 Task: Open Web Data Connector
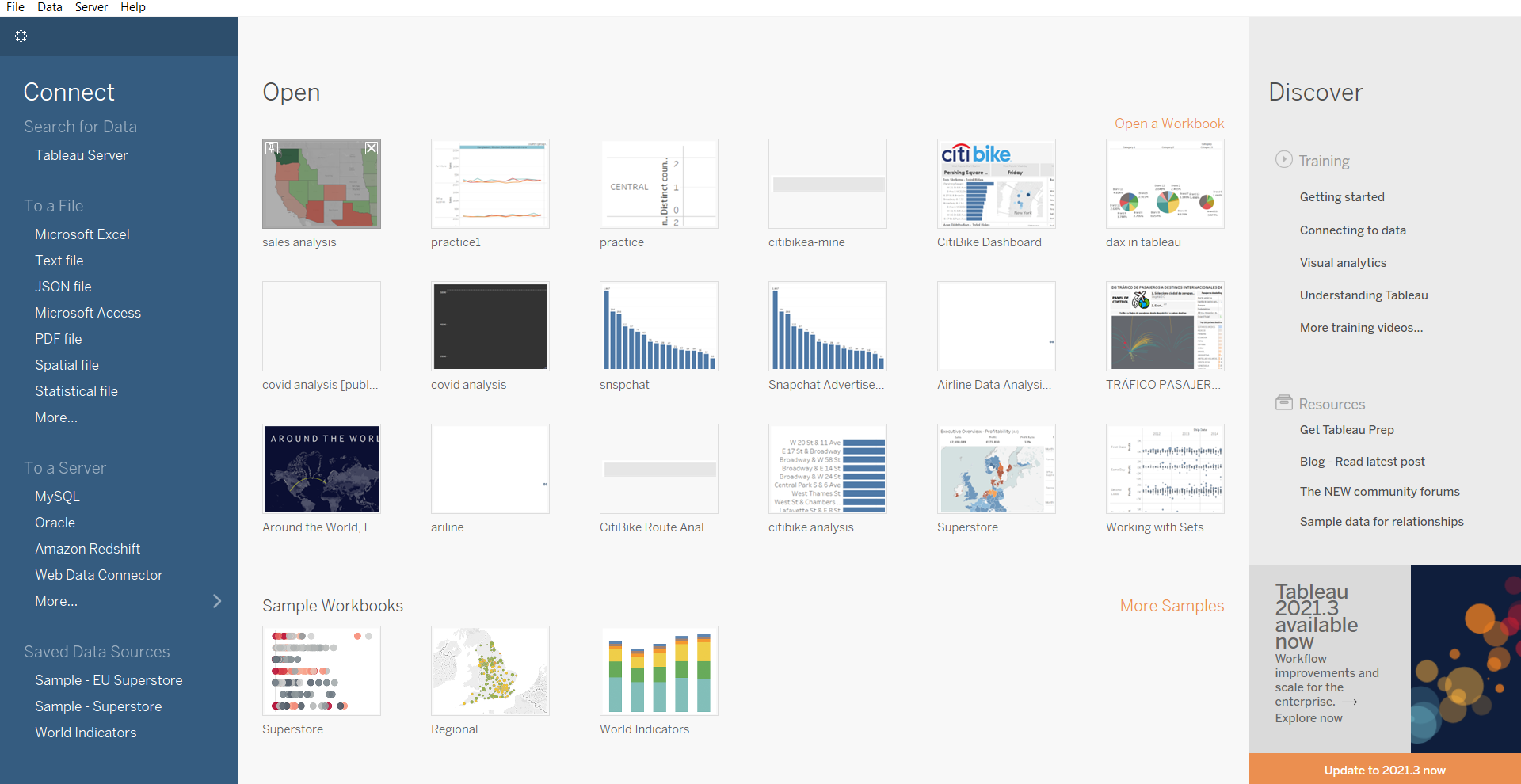point(98,575)
